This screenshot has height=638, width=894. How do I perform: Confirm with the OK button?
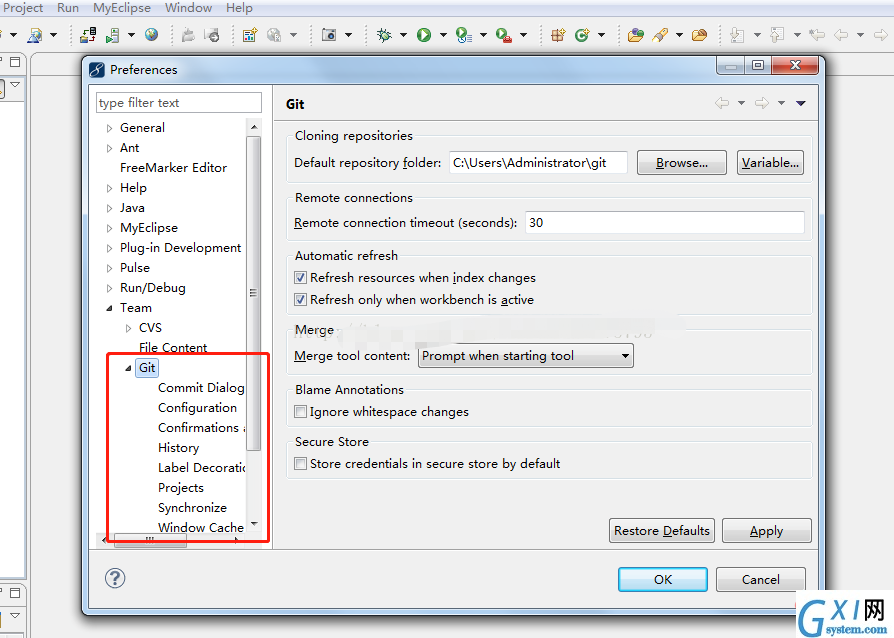[x=663, y=579]
